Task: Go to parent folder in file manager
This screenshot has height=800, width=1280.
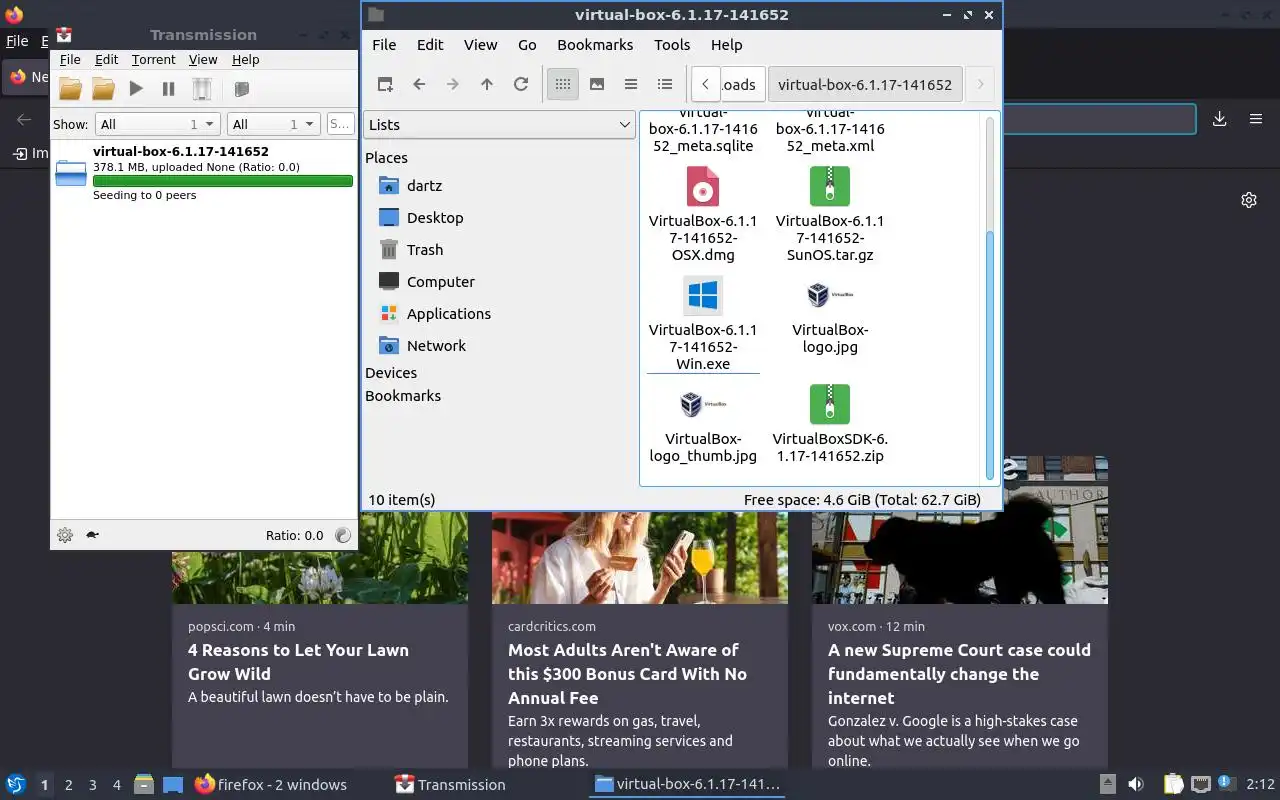Action: click(x=487, y=84)
